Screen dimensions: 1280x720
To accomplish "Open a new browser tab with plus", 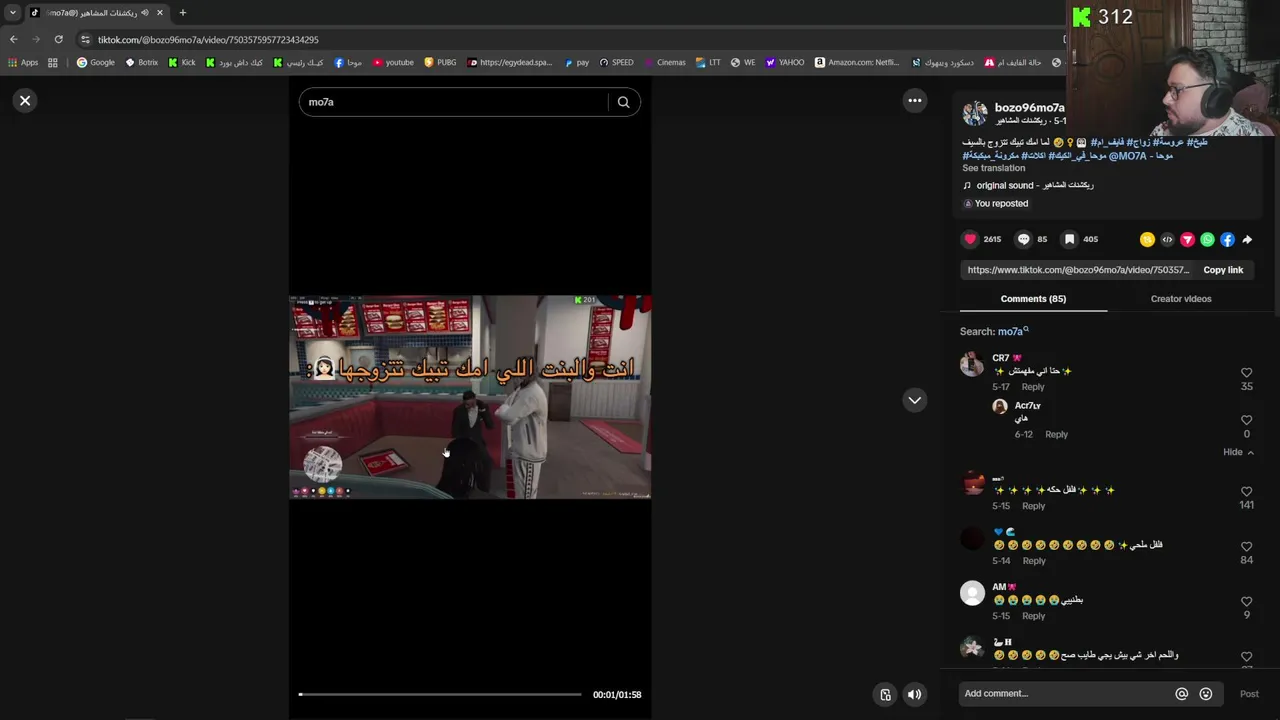I will (x=182, y=13).
